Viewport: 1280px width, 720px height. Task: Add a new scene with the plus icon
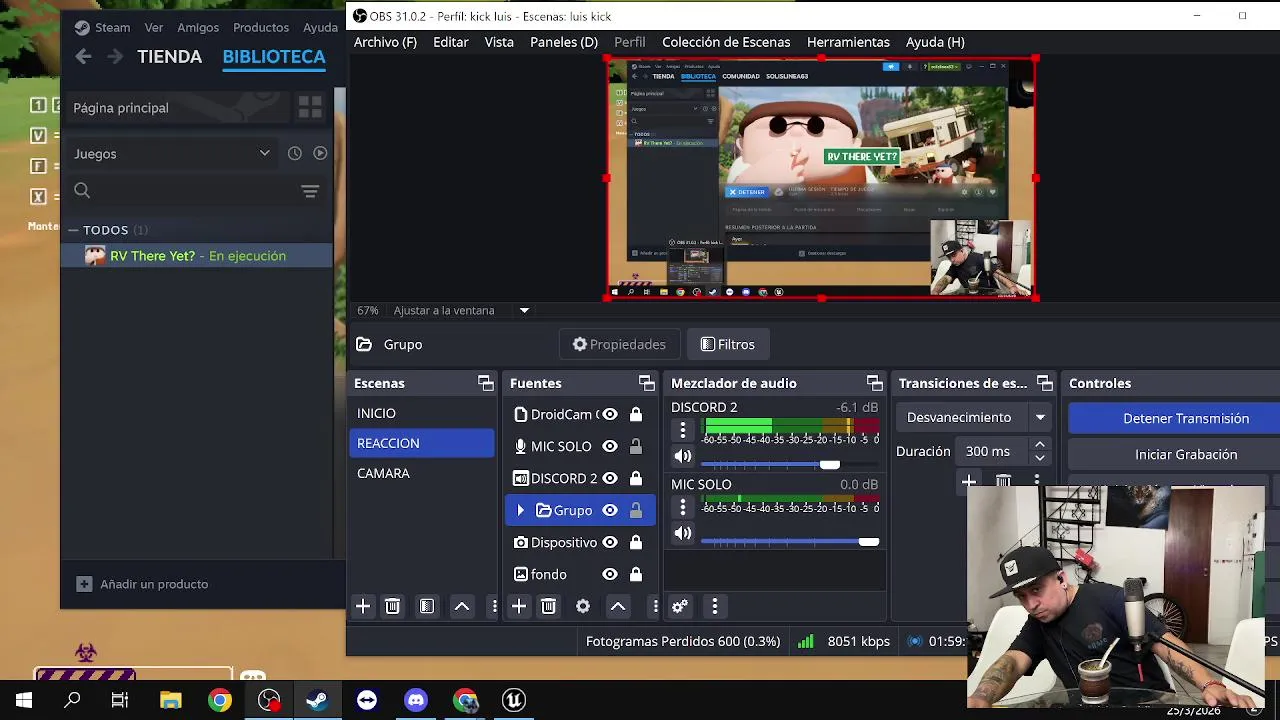[x=363, y=606]
